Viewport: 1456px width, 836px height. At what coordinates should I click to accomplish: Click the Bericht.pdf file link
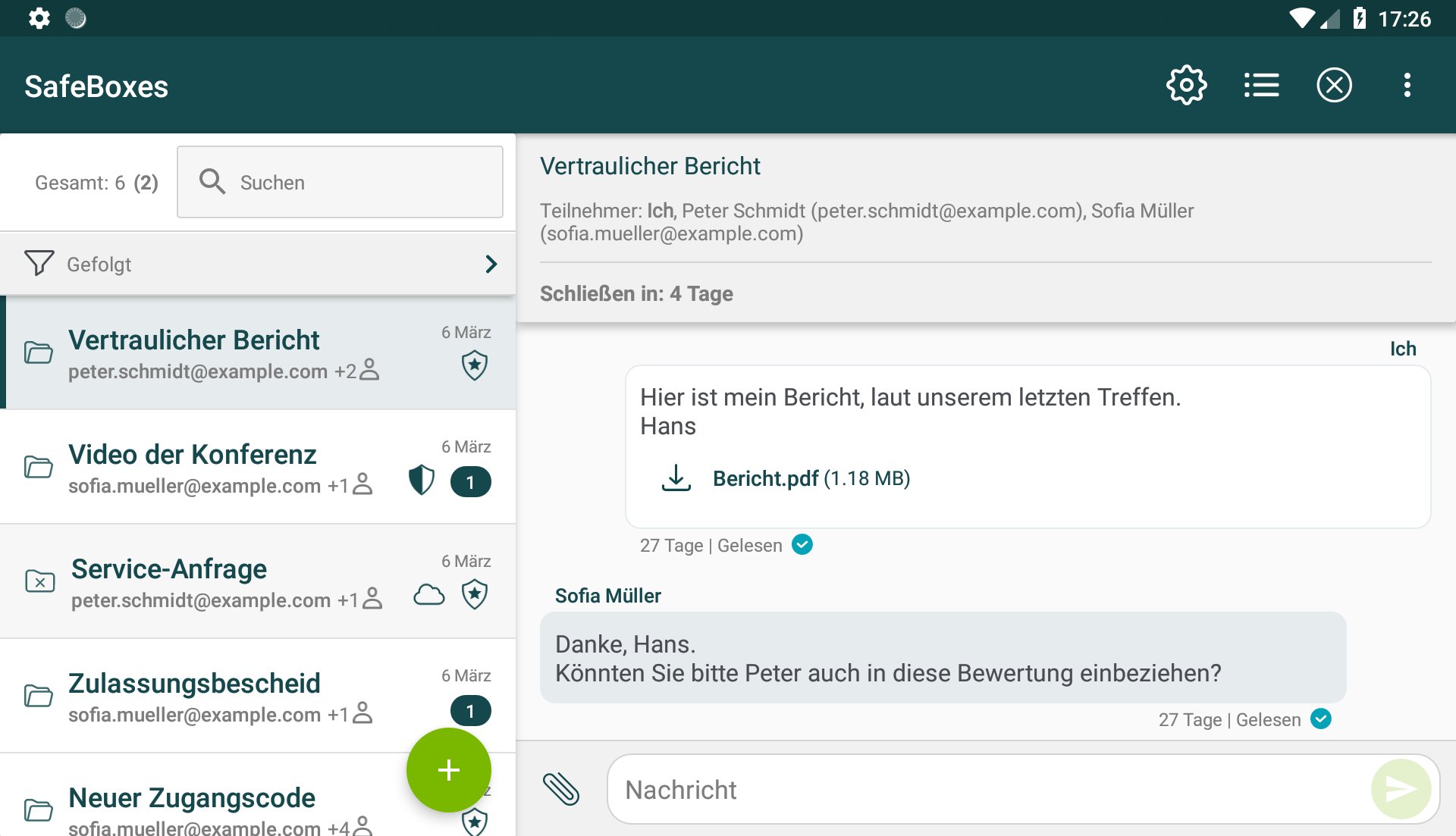pos(765,478)
